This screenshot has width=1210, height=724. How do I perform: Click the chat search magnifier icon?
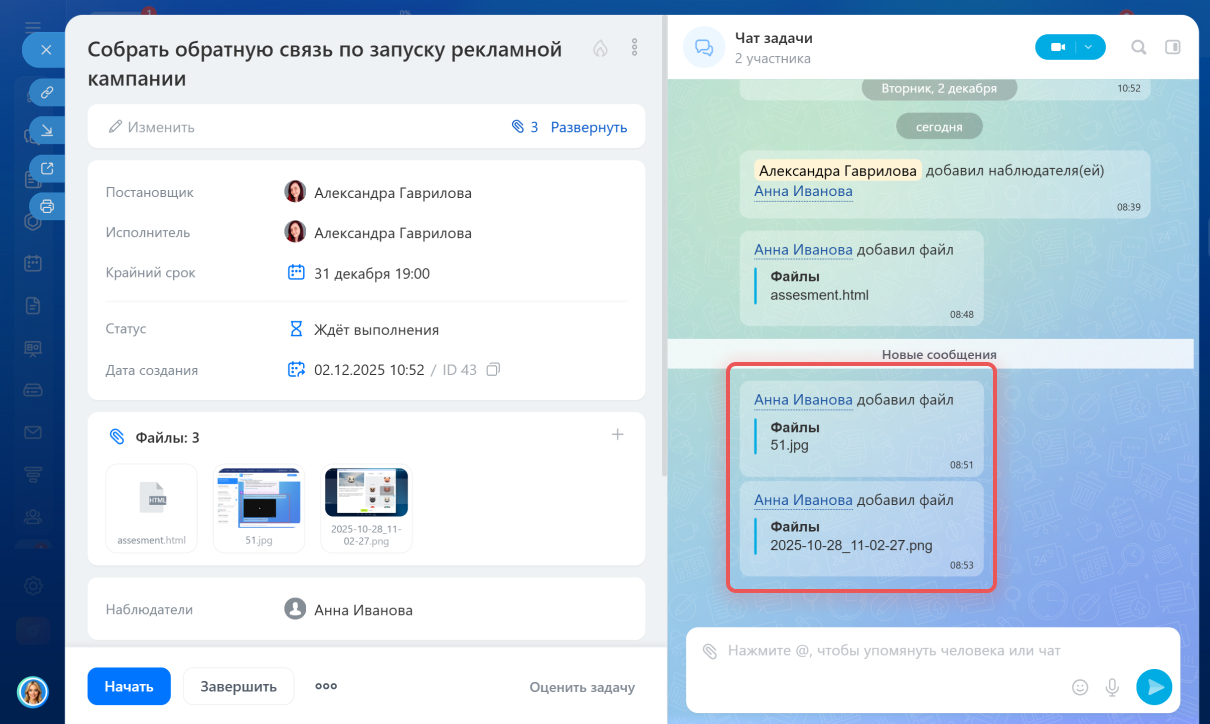[x=1138, y=47]
